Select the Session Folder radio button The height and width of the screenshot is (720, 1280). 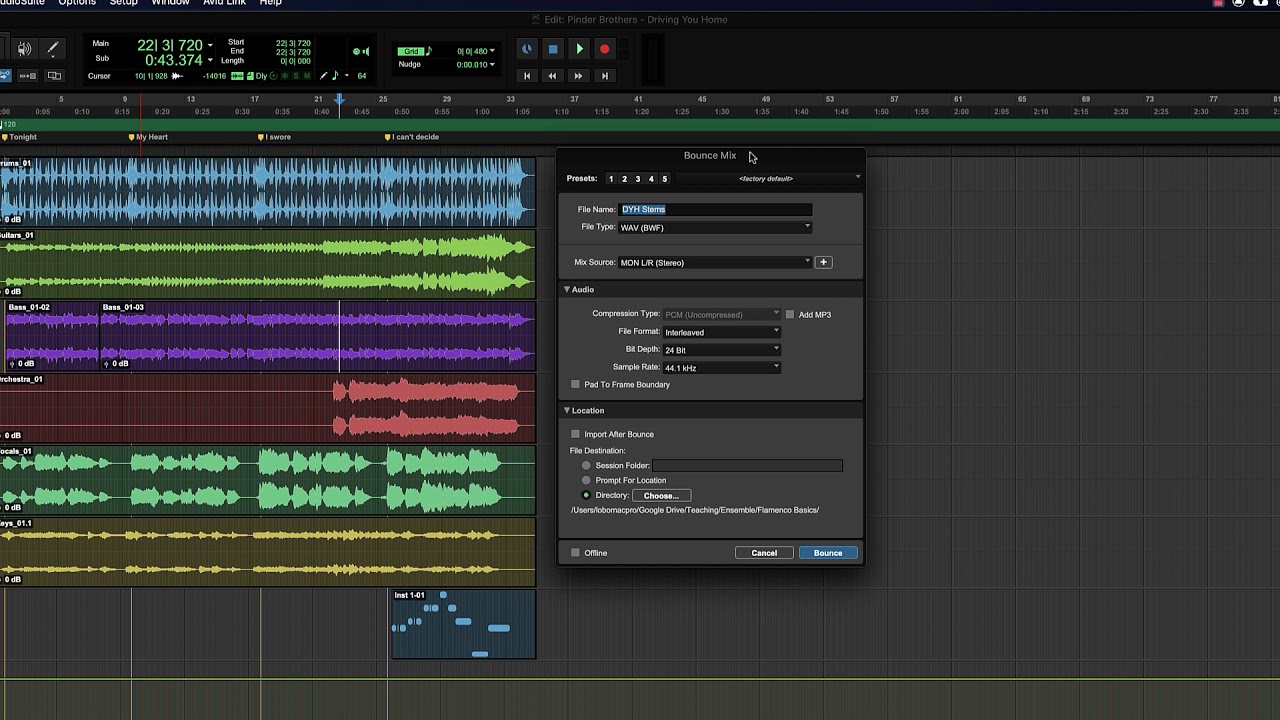[x=586, y=466]
